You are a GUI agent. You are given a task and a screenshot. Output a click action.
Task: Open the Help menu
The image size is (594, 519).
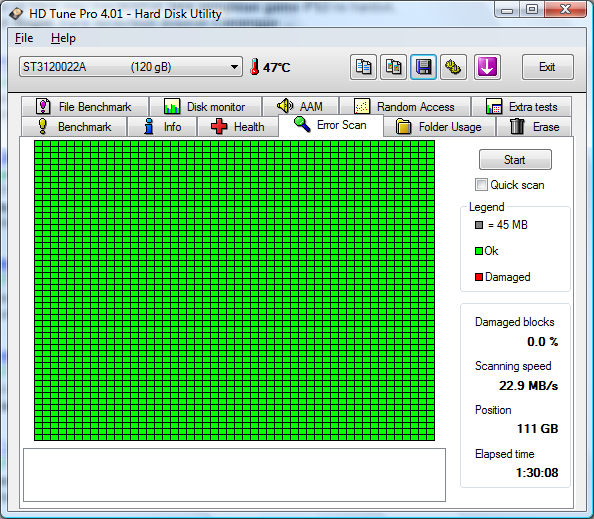(63, 38)
